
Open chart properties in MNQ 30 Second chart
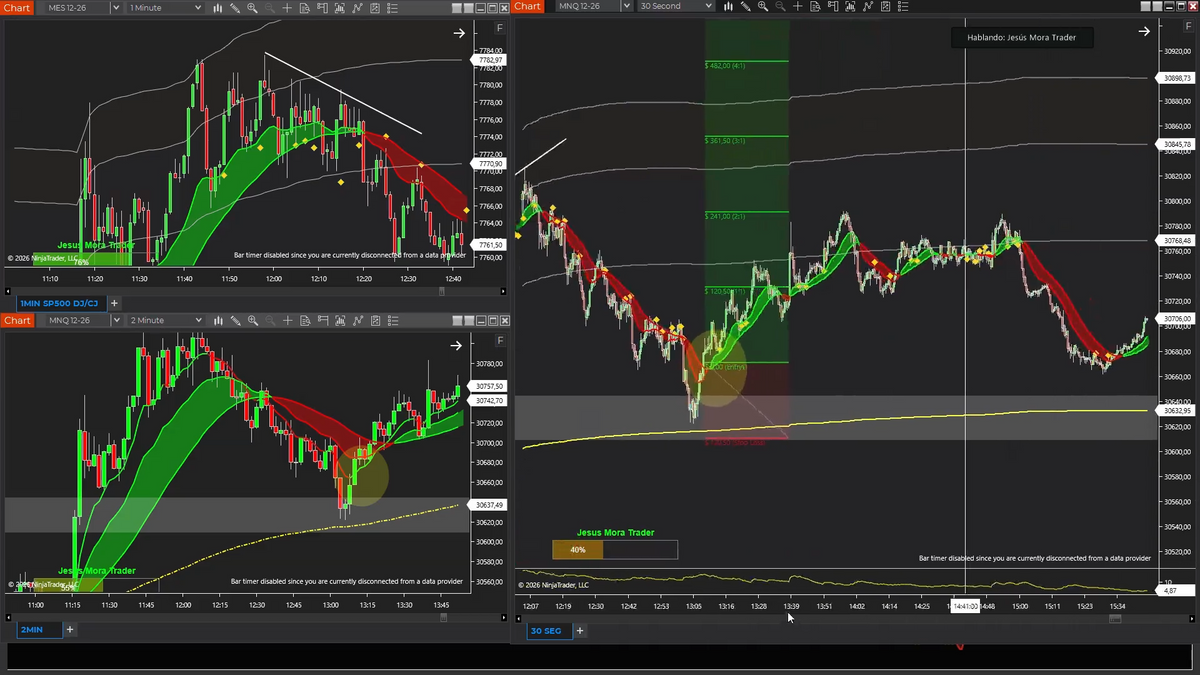(x=903, y=6)
